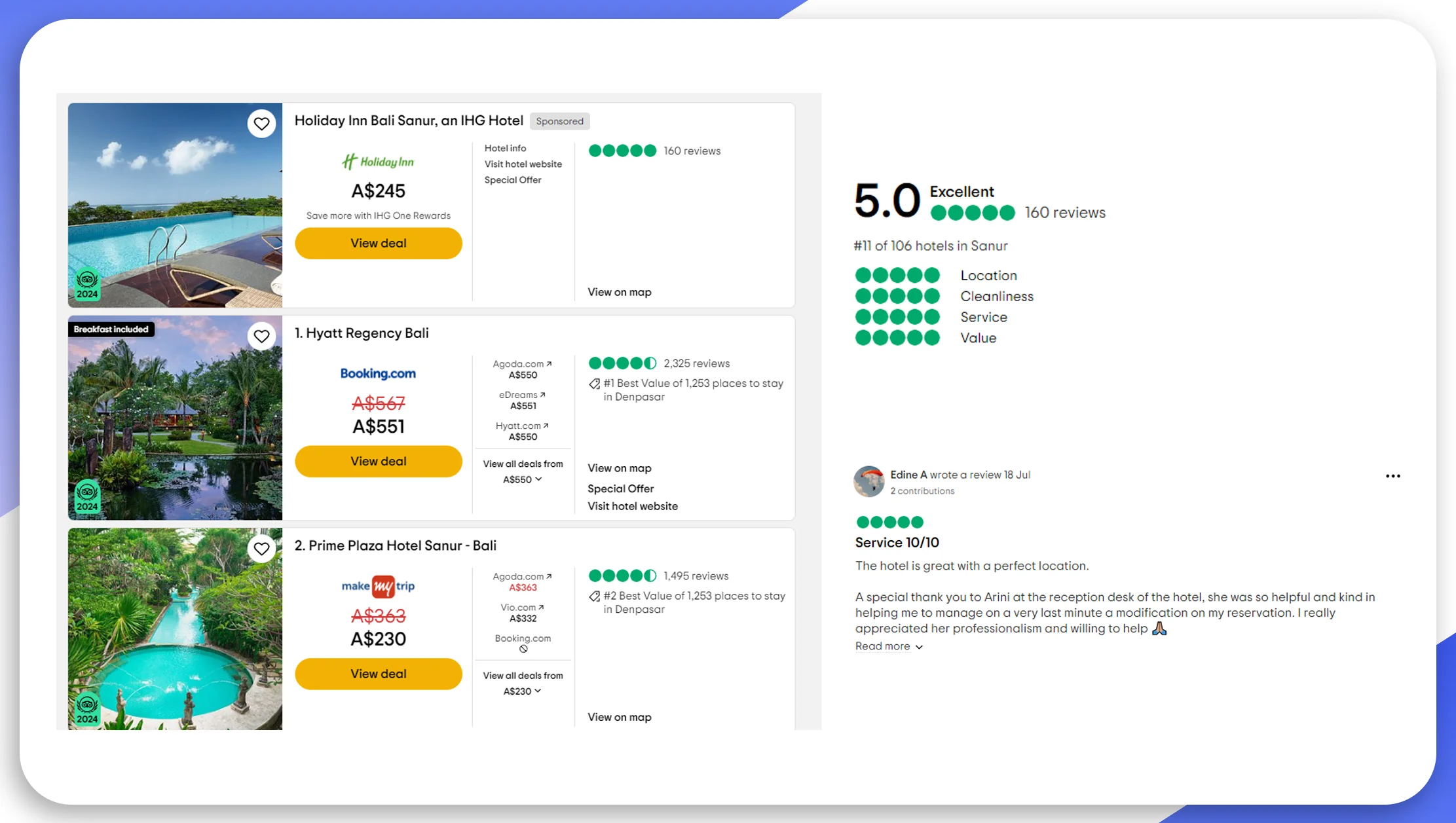Expand View all deals from A$550
This screenshot has height=823, width=1456.
pyautogui.click(x=523, y=472)
